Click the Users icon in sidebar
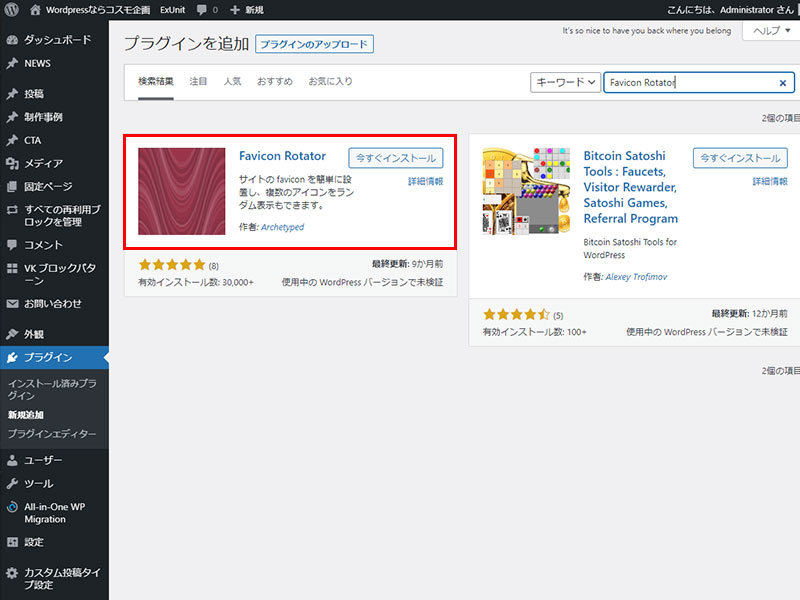The width and height of the screenshot is (800, 600). 12,460
